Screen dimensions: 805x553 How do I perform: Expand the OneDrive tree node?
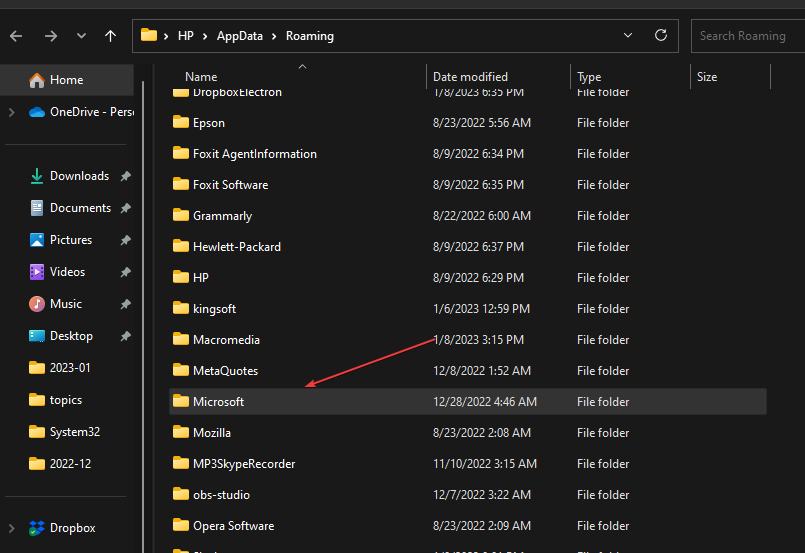click(x=12, y=112)
